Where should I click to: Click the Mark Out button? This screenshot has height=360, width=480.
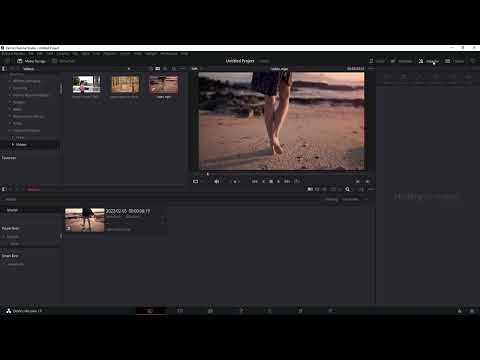tap(367, 181)
